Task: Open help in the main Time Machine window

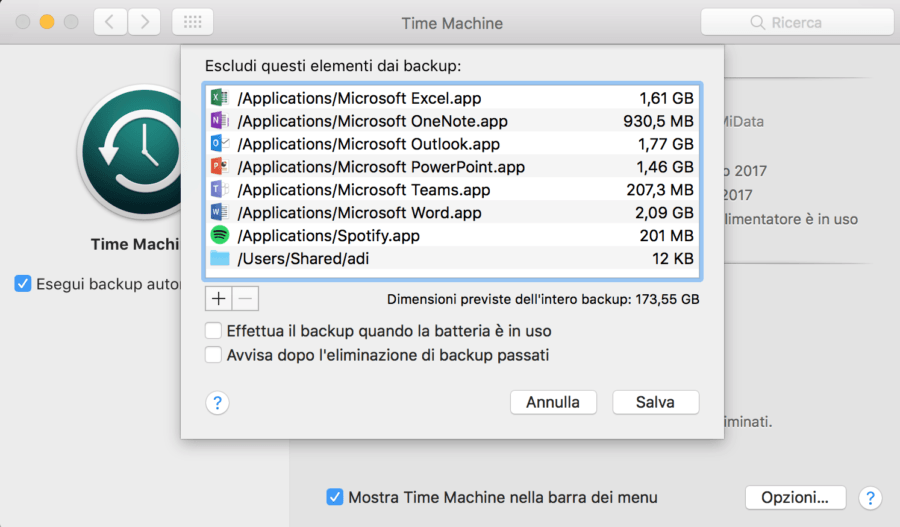Action: tap(870, 498)
